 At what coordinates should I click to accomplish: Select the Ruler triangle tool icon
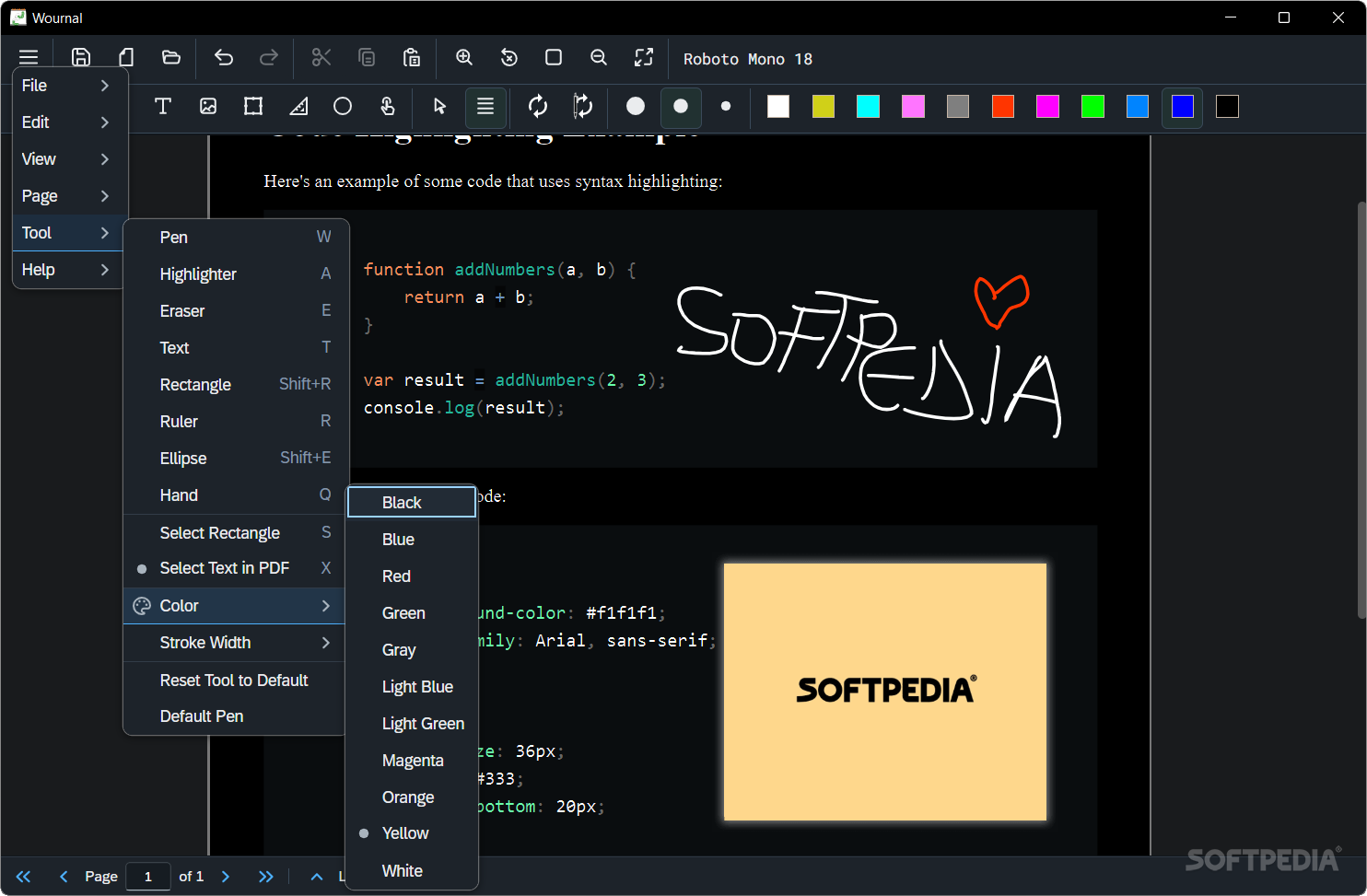pyautogui.click(x=298, y=107)
